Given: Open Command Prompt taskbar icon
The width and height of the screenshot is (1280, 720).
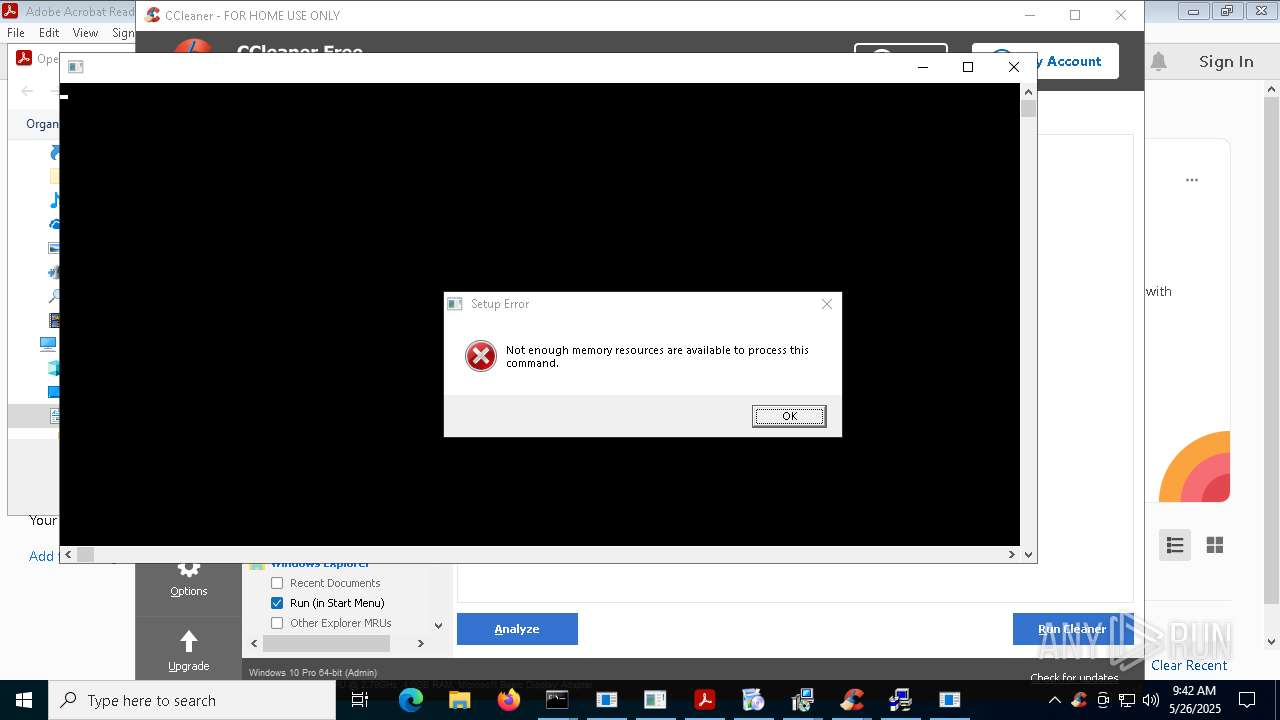Looking at the screenshot, I should tap(557, 700).
